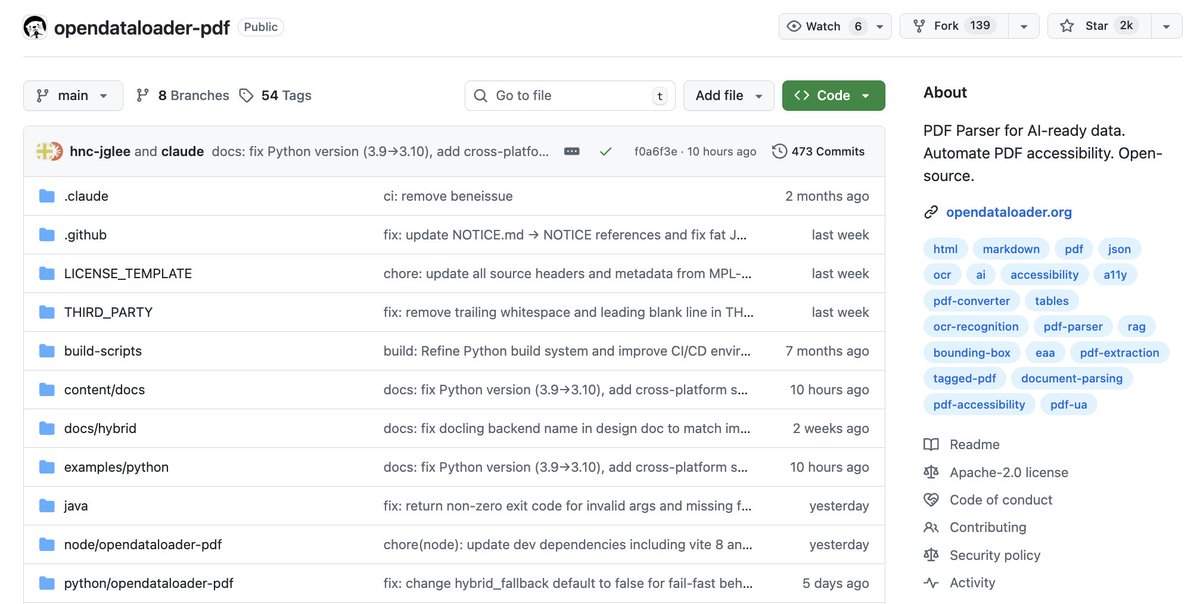Click the folder icon for LICENSE_TEMPLATE
The image size is (1200, 604).
pyautogui.click(x=46, y=273)
